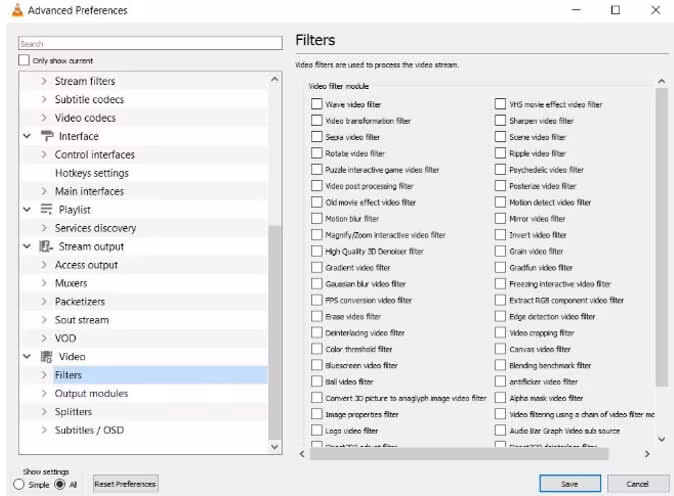Check the Motion blur filter box
Screen dimensions: 674x496
[x=317, y=218]
